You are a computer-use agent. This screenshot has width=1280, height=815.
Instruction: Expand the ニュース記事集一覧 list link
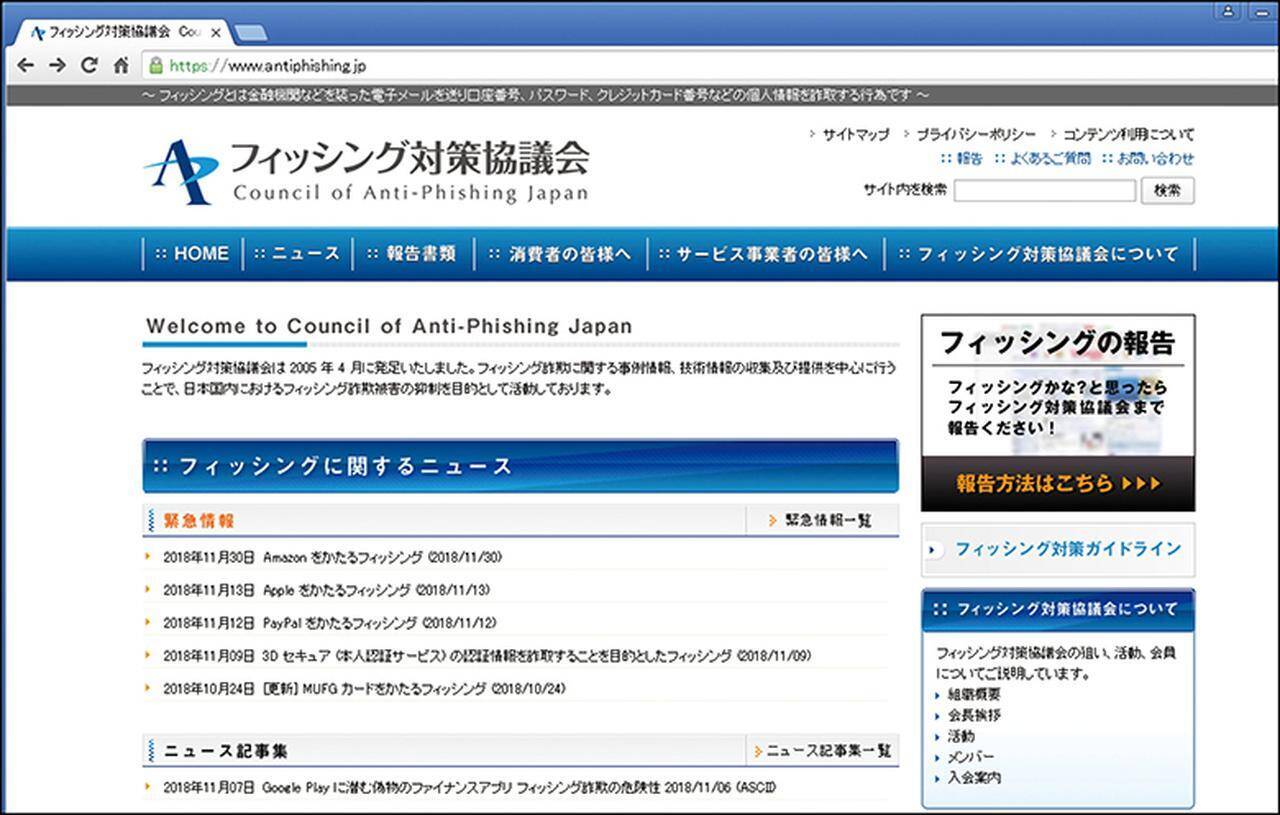click(x=822, y=751)
